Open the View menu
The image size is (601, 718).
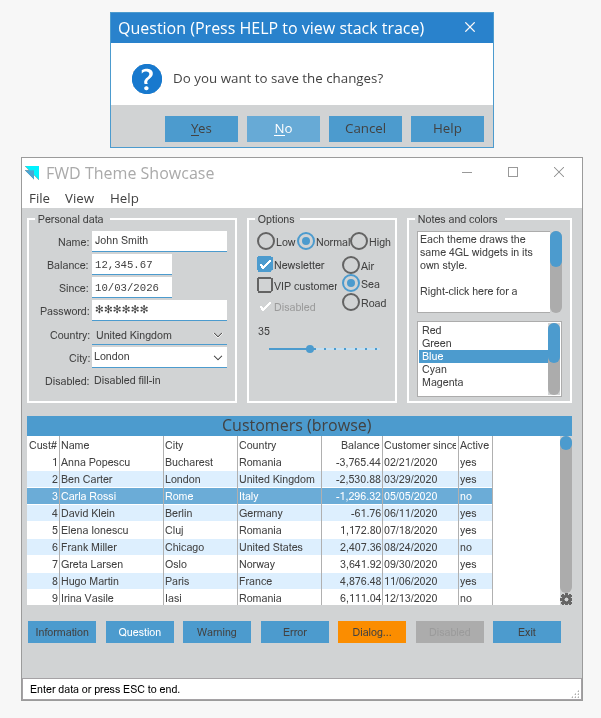79,198
